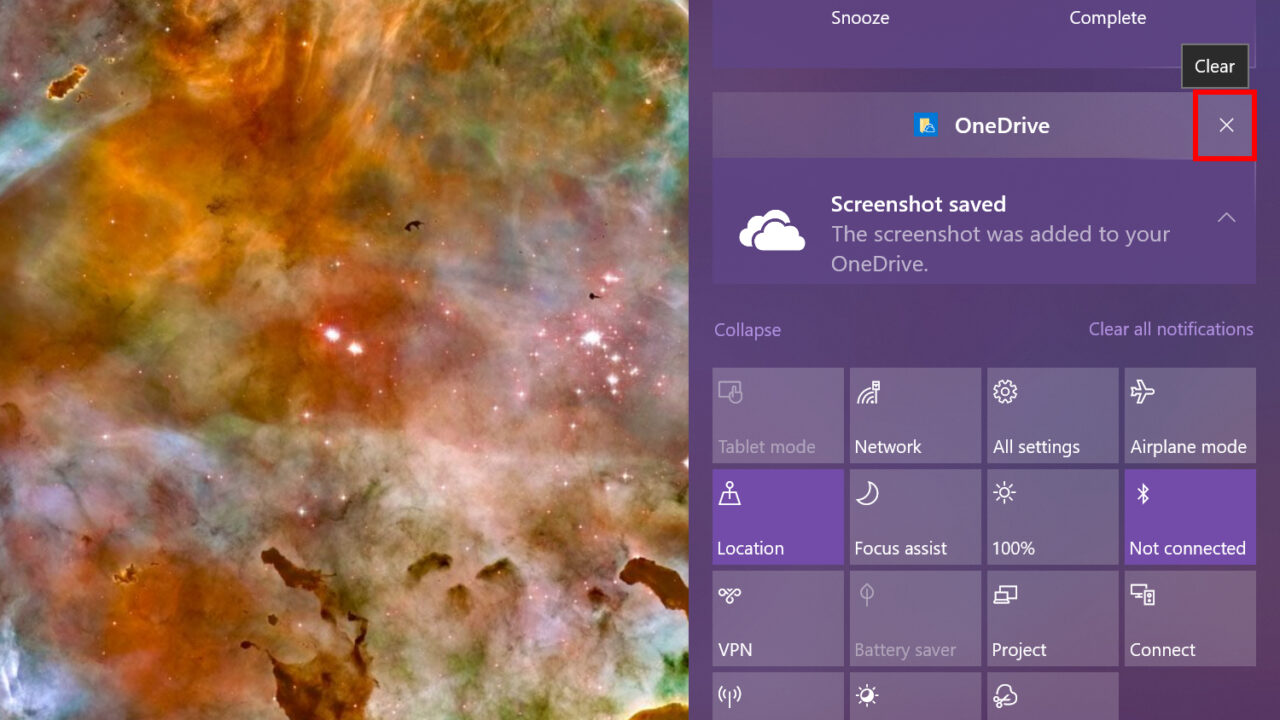Toggle Location off

tap(777, 516)
